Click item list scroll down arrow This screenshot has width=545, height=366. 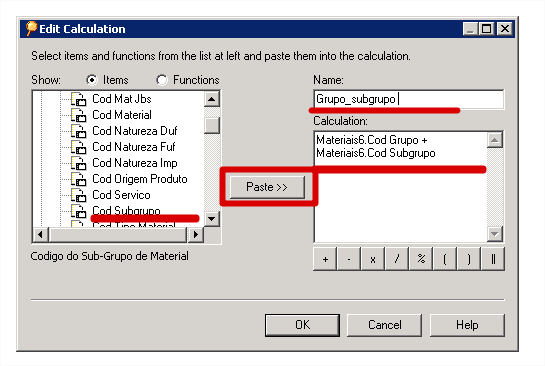click(x=212, y=219)
